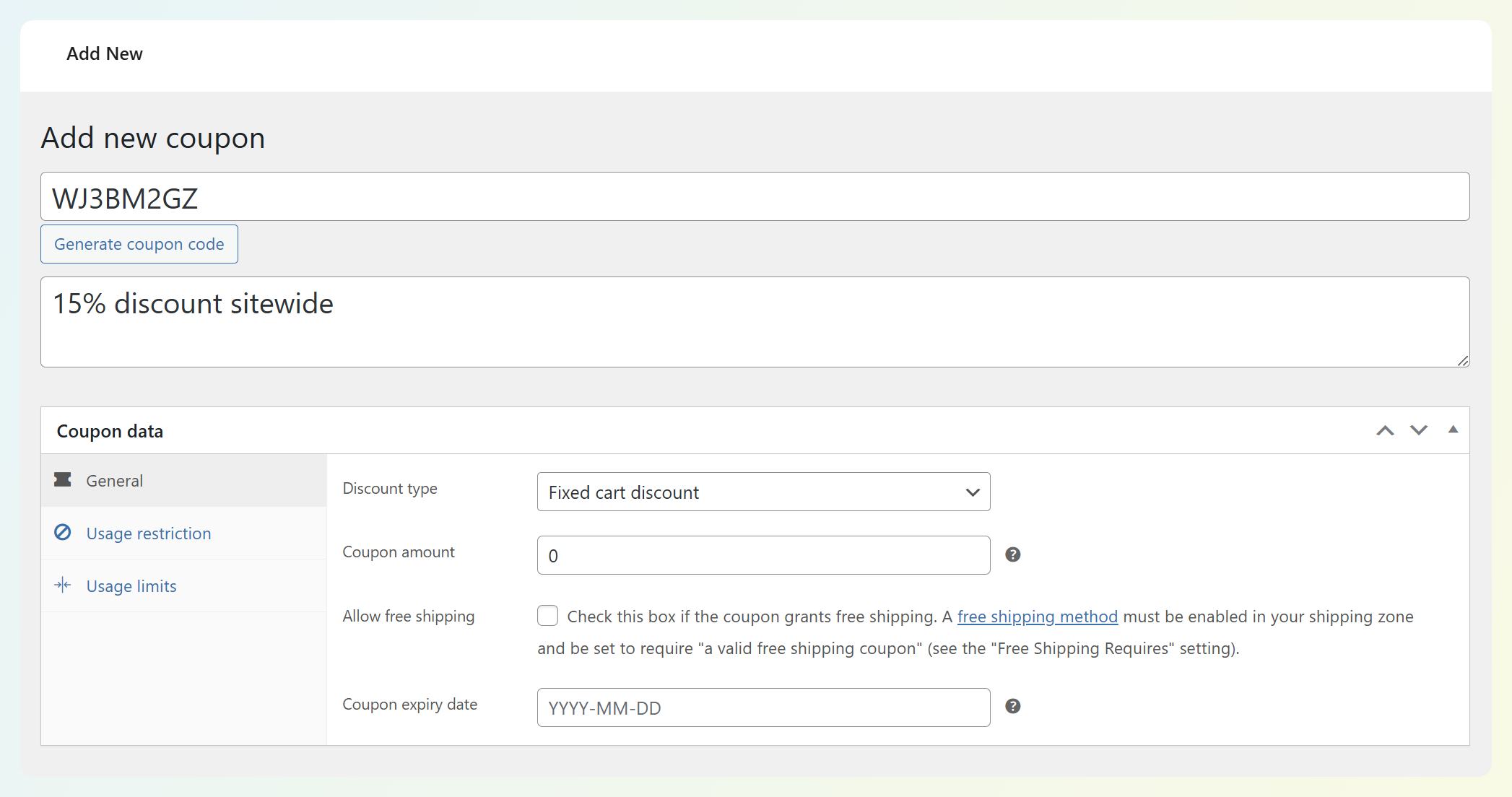The image size is (1512, 797).
Task: Click the Coupon expiry date field
Action: tap(763, 708)
